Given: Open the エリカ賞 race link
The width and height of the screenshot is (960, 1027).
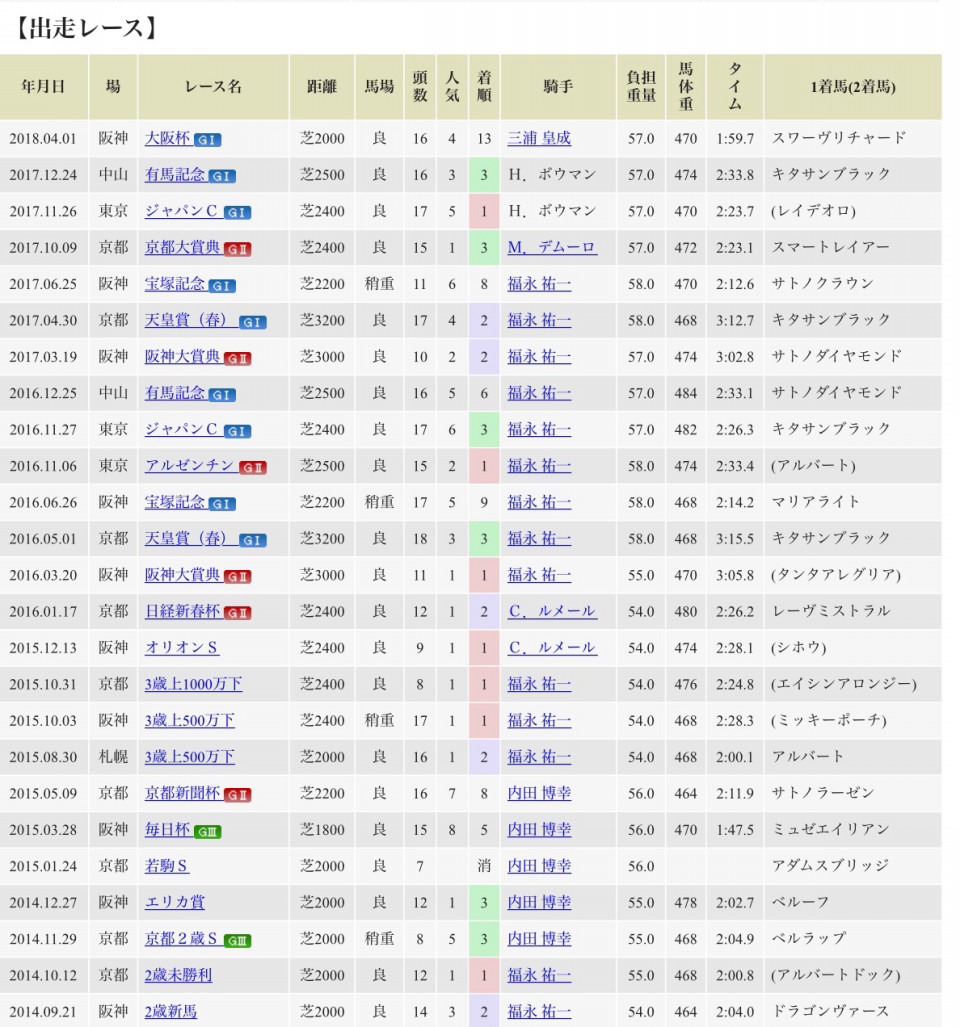Looking at the screenshot, I should point(175,903).
